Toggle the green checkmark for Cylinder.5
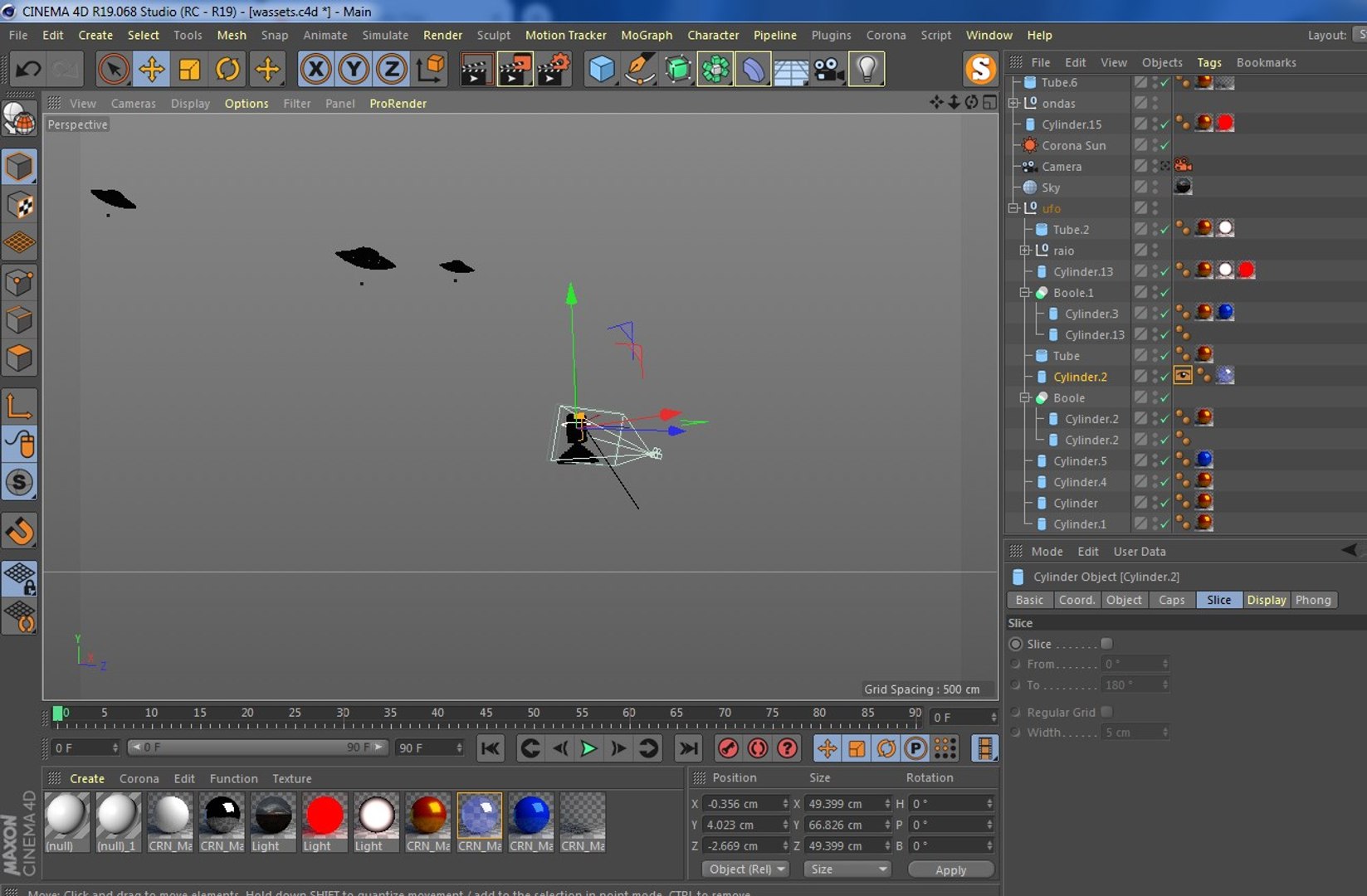This screenshot has height=896, width=1367. (1165, 461)
